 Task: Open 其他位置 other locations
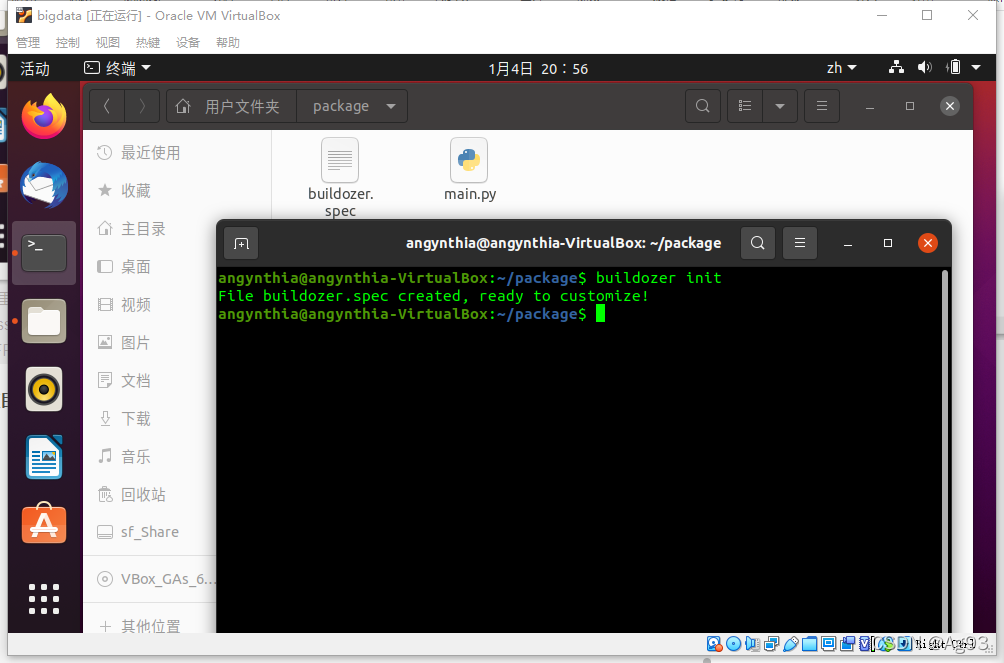(150, 625)
